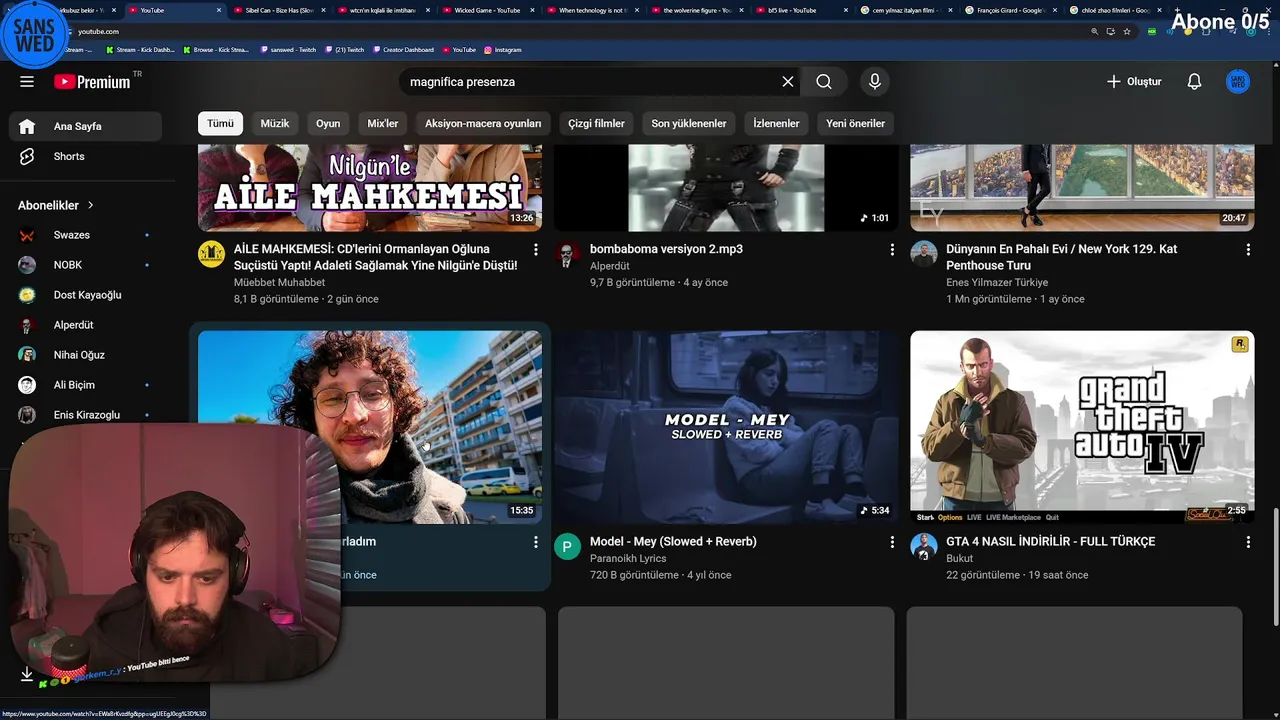This screenshot has width=1280, height=720.
Task: Open the AİLE MAHKEMESİ video thumbnail
Action: pyautogui.click(x=370, y=188)
